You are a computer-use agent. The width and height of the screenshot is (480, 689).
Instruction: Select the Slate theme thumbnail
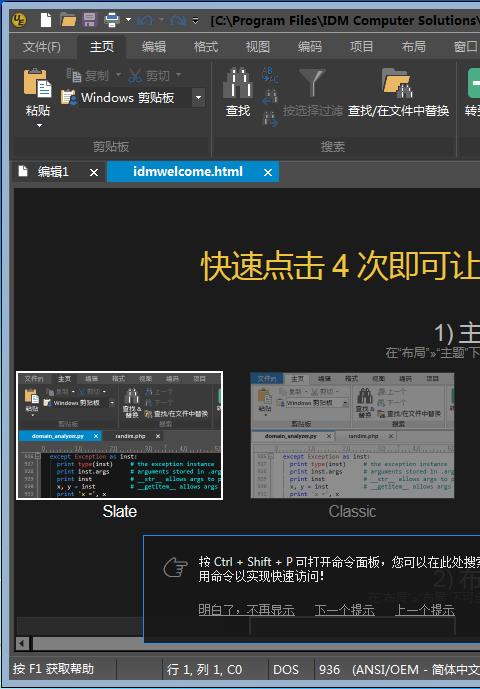click(x=120, y=435)
